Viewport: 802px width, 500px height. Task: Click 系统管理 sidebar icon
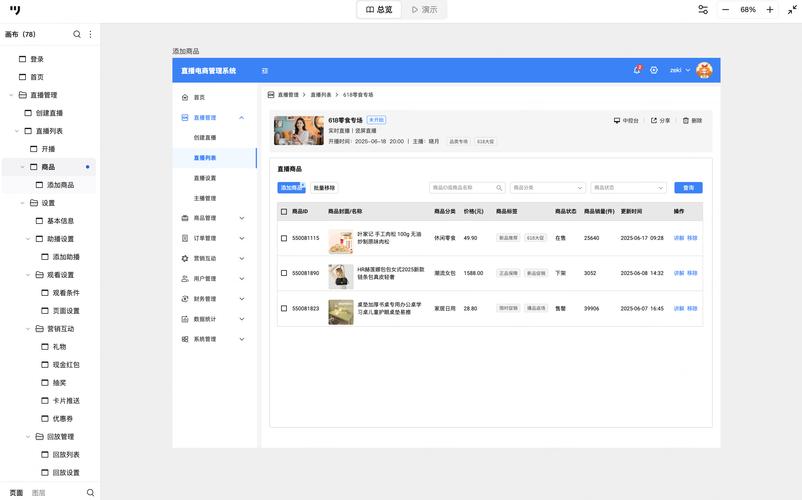coord(185,339)
